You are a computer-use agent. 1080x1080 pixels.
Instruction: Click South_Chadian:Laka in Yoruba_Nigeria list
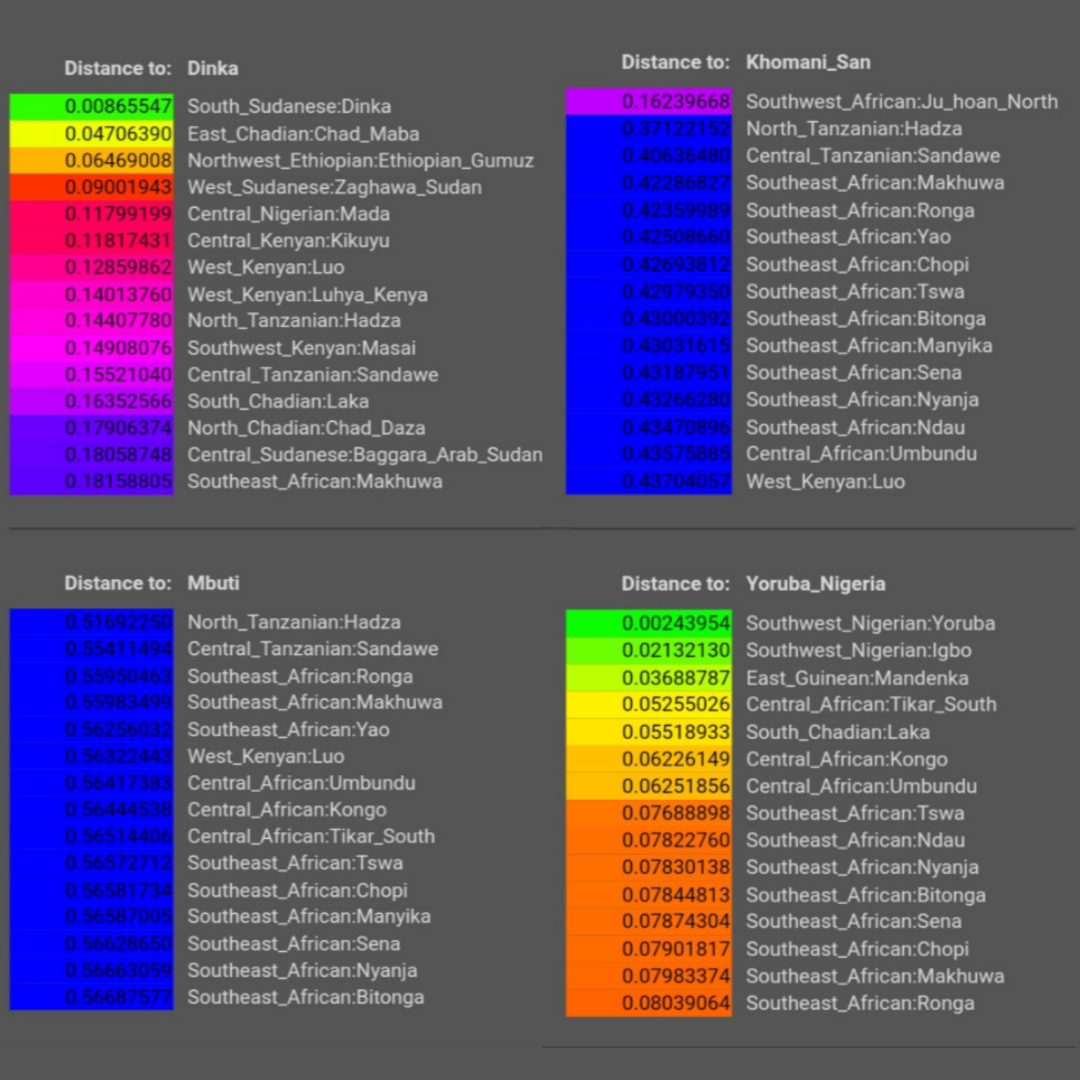click(838, 731)
